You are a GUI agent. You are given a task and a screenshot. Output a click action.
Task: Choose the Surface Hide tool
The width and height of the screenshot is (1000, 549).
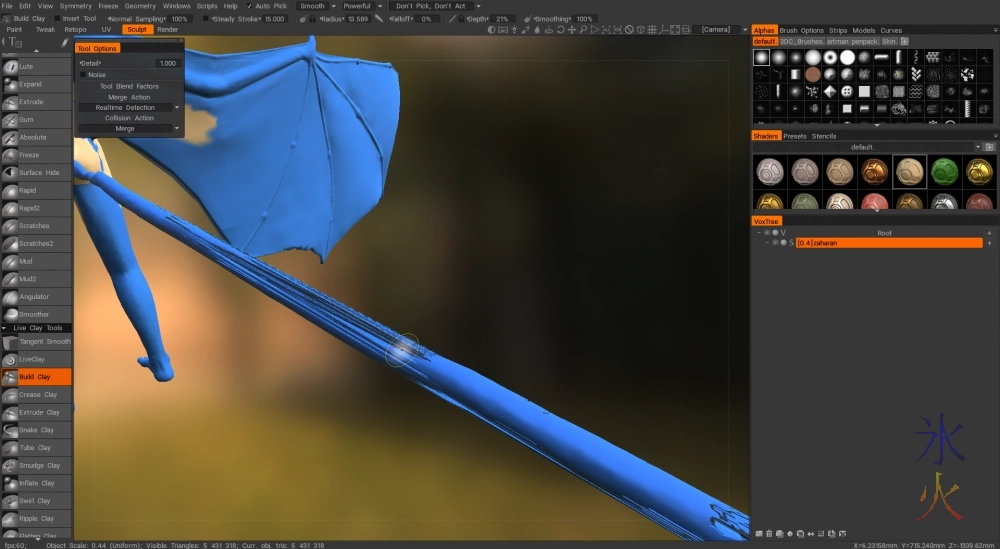[x=36, y=173]
